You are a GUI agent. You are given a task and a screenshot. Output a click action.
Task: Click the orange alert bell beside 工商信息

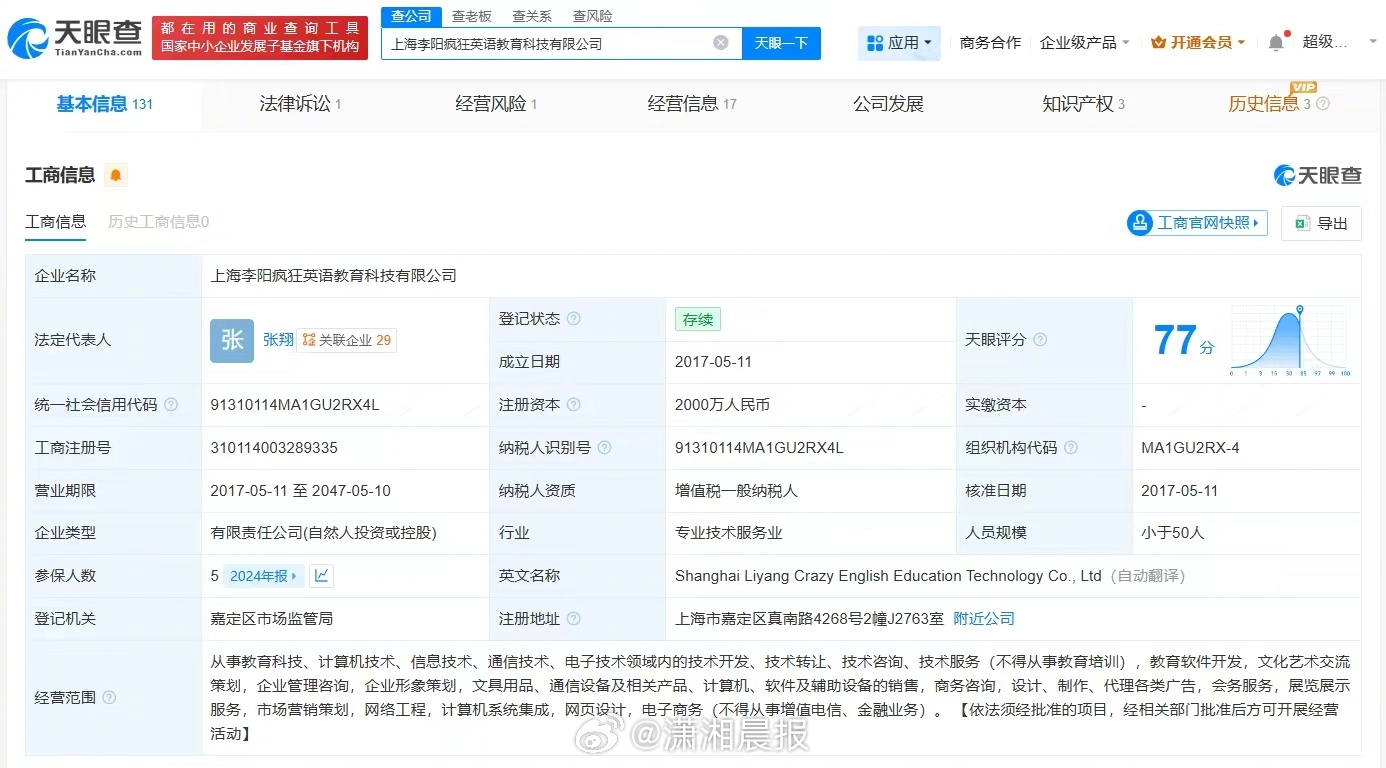pos(116,176)
